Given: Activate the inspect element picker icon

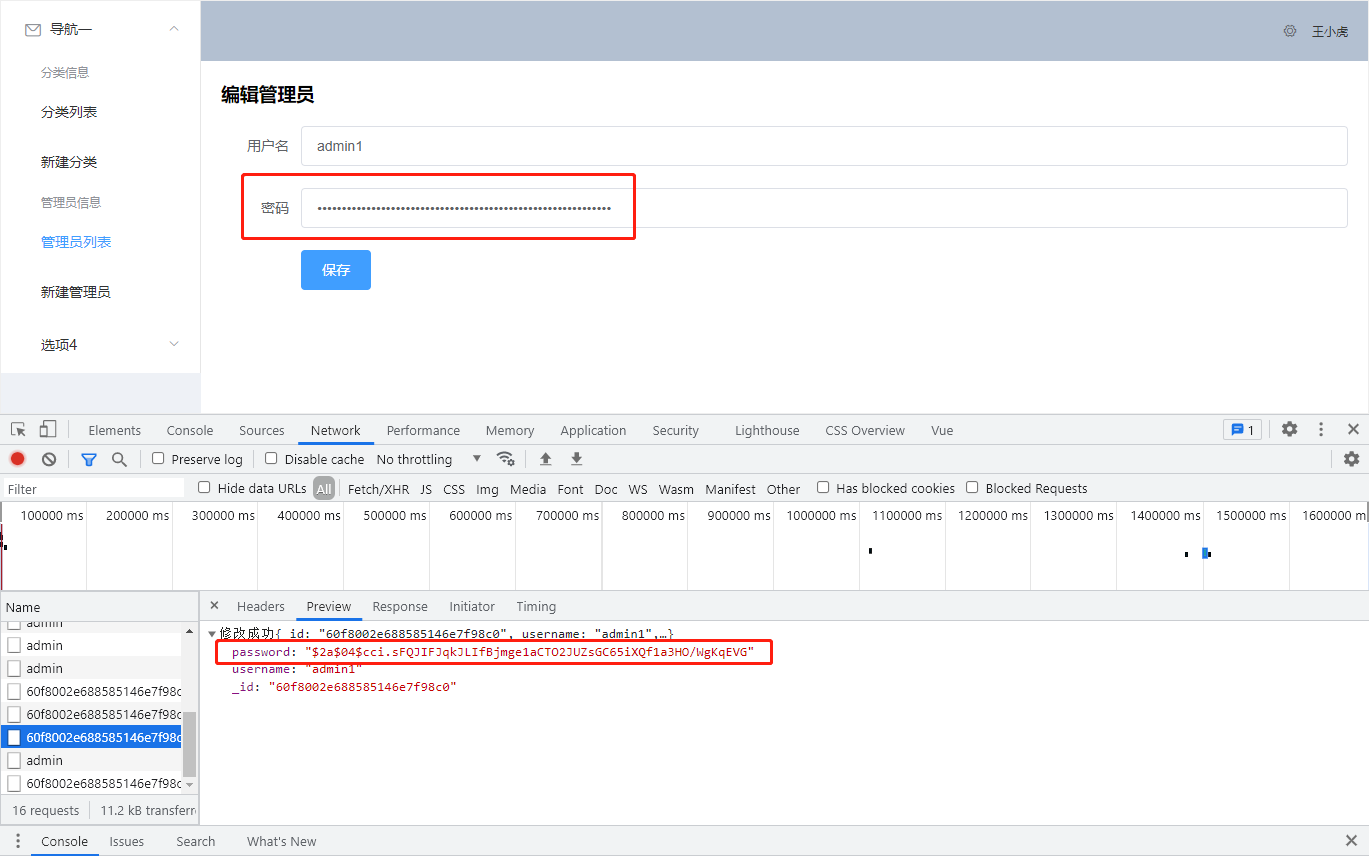Looking at the screenshot, I should click(x=16, y=428).
